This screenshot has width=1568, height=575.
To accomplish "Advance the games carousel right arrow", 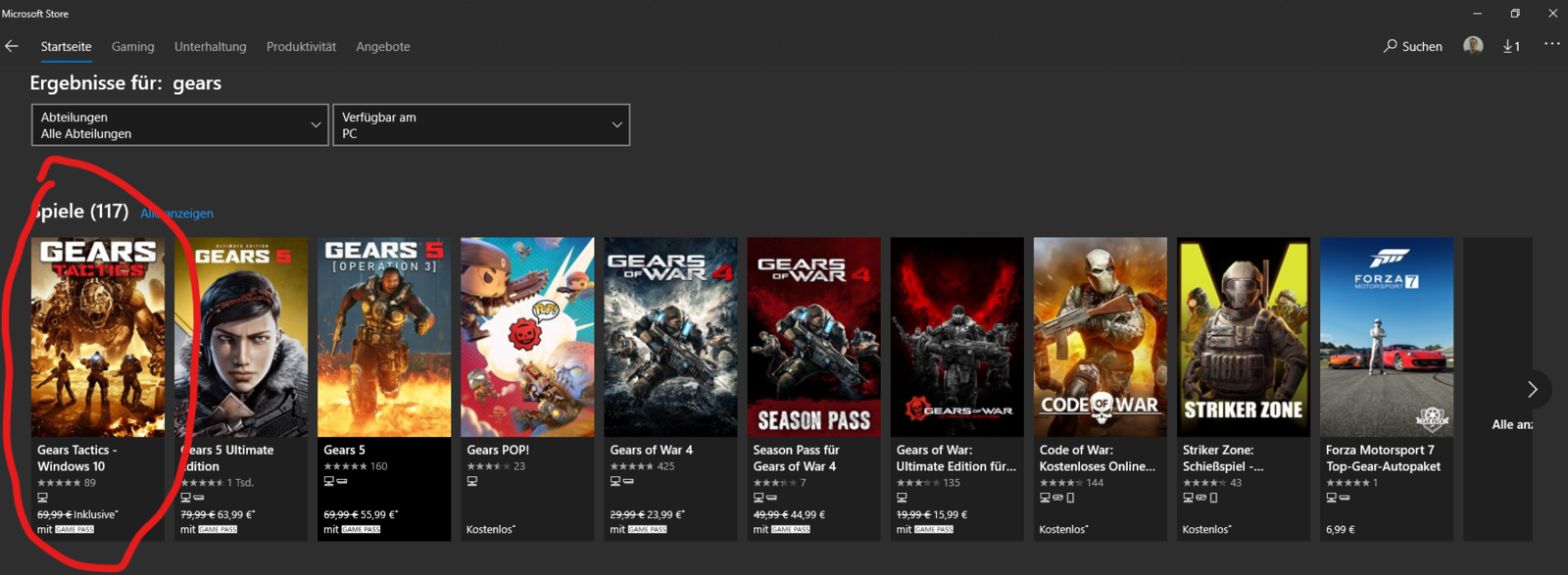I will click(x=1533, y=389).
